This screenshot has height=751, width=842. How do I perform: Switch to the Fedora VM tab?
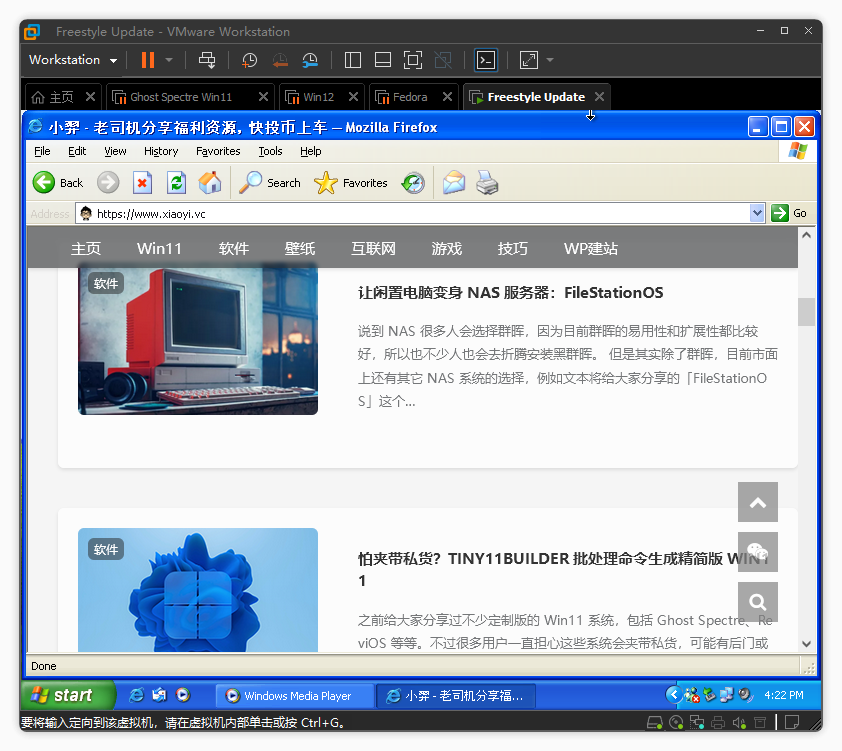coord(410,97)
